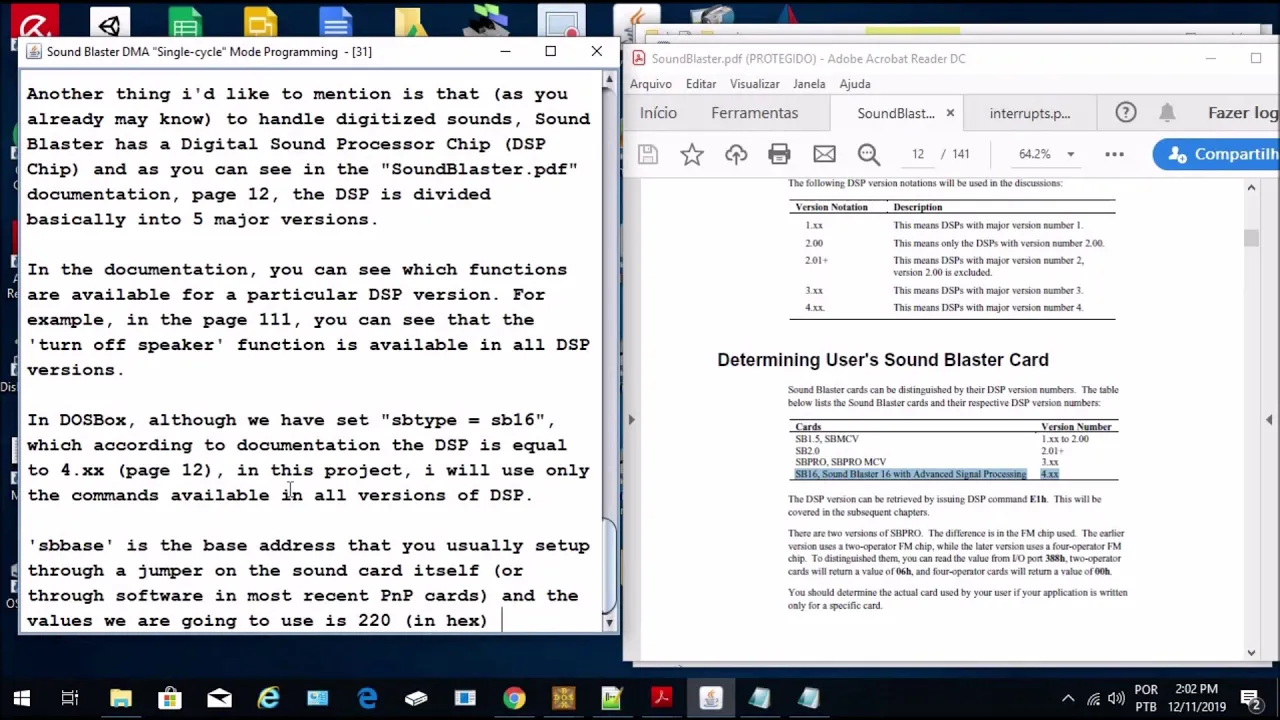
Task: Open Acrobat notifications bell
Action: 1167,113
